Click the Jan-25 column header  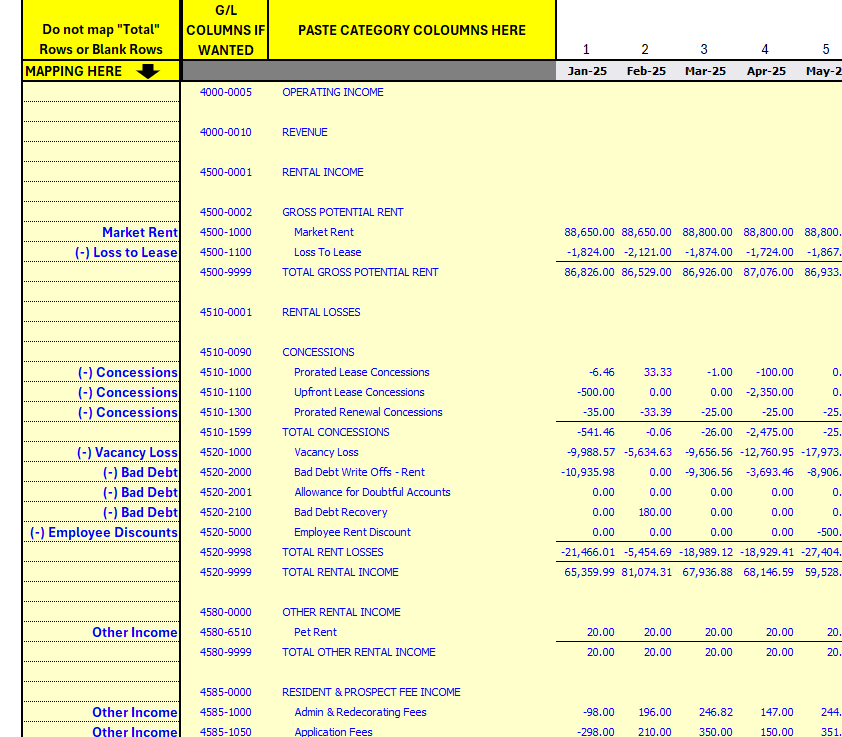[587, 71]
